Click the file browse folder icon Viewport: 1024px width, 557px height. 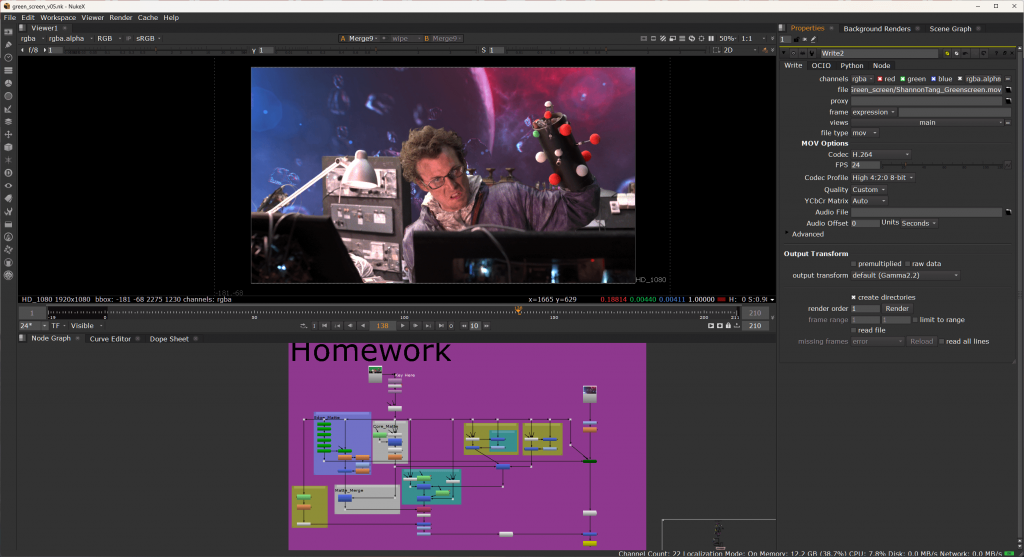click(x=1008, y=89)
